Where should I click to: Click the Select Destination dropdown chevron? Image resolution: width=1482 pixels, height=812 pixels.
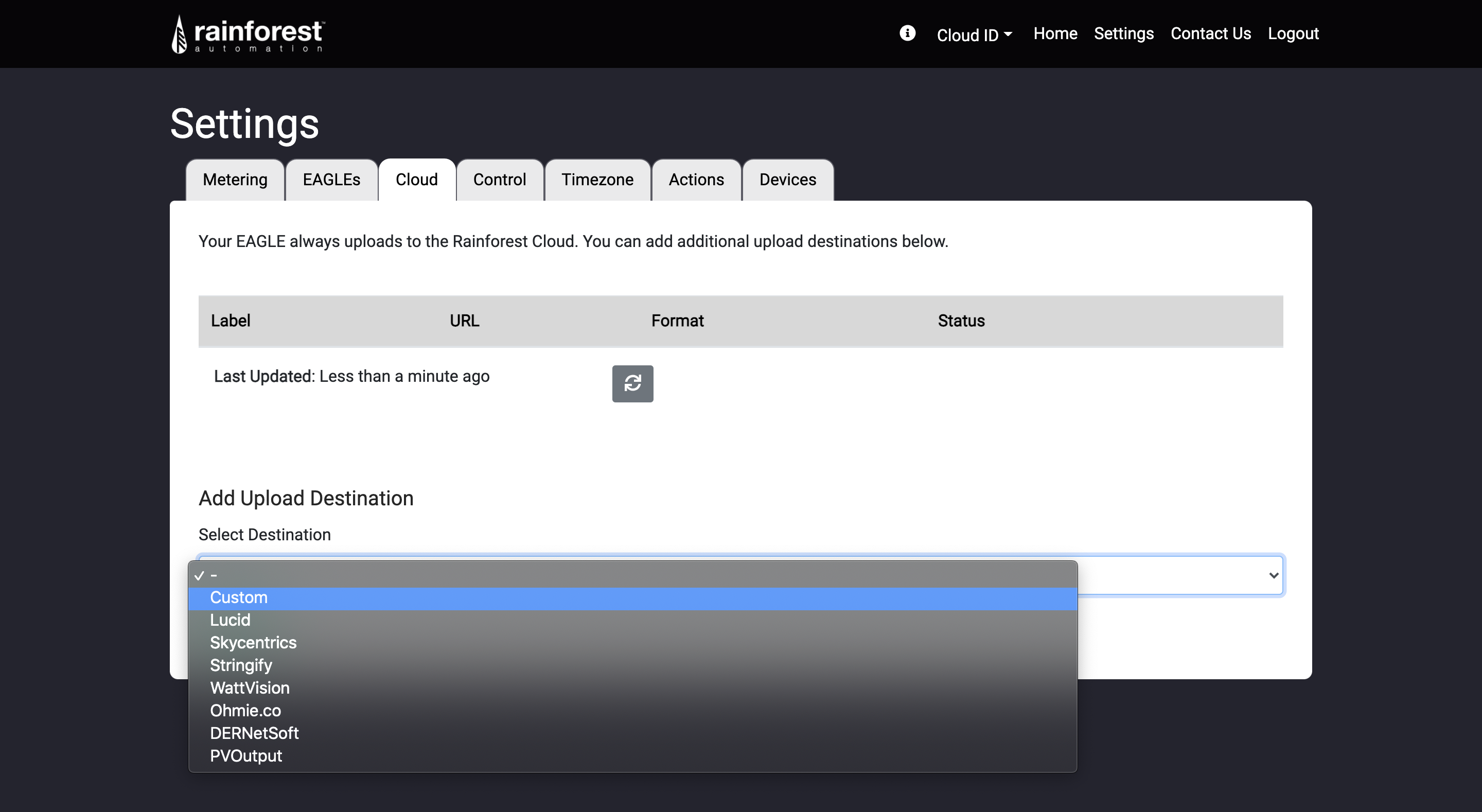1273,575
